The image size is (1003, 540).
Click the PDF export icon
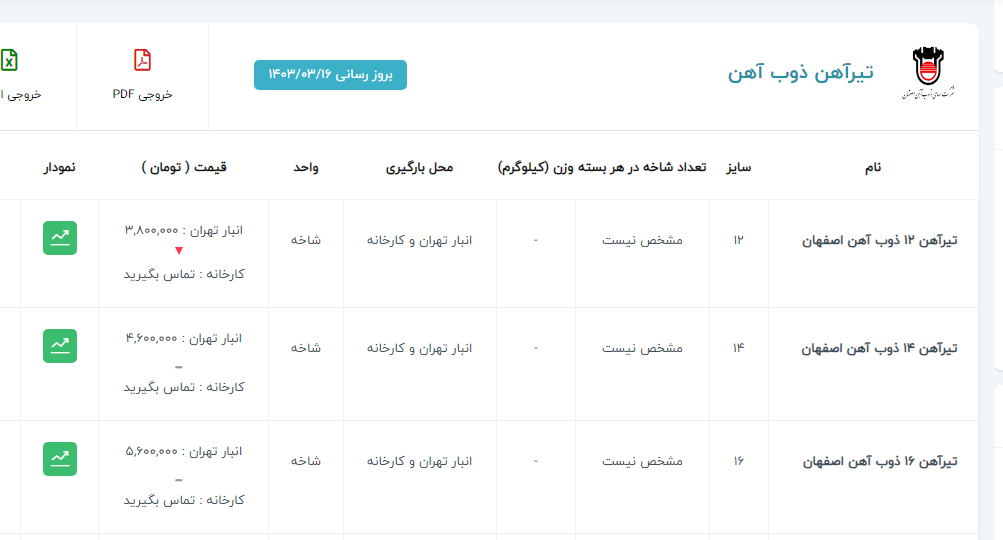[142, 60]
